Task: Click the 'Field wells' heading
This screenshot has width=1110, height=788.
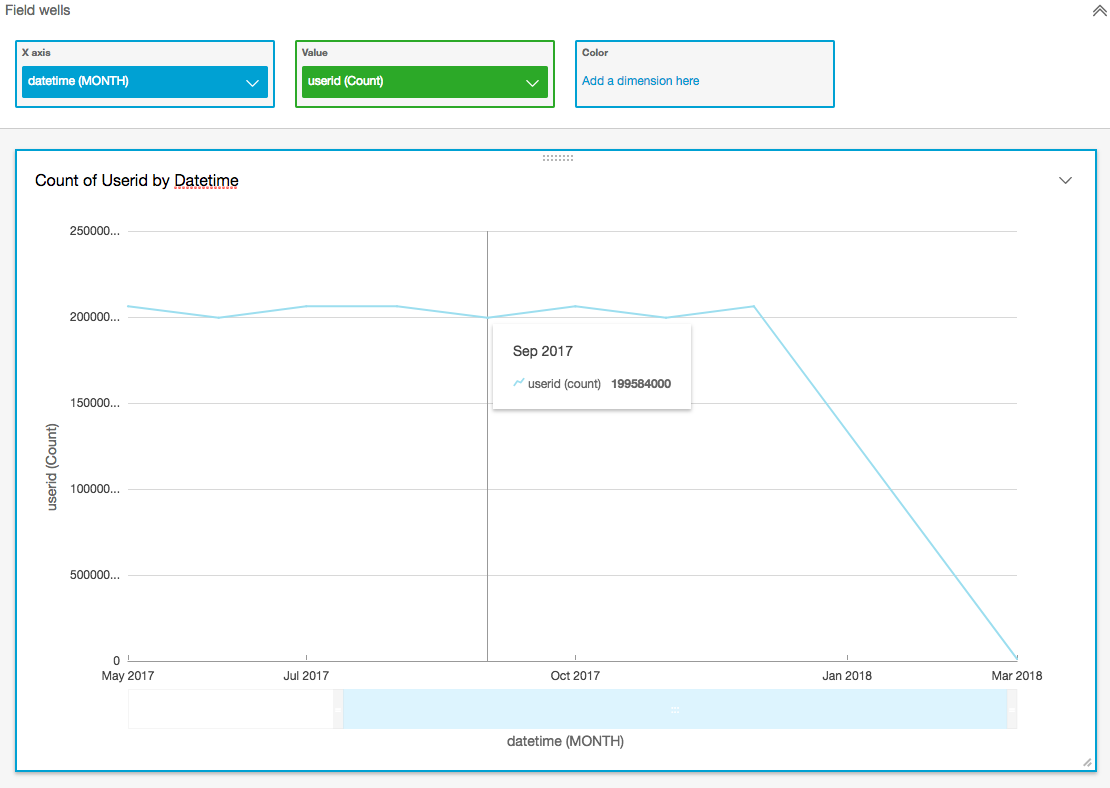Action: coord(38,11)
